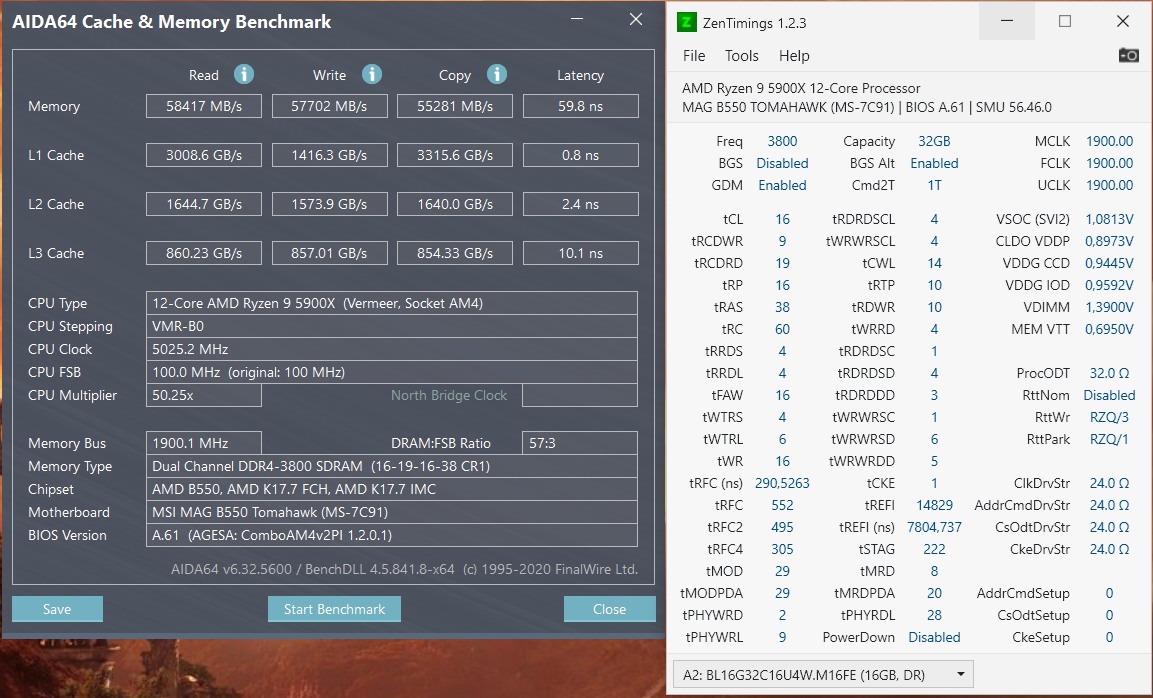1153x698 pixels.
Task: Click the tRAS 38 value
Action: point(782,307)
